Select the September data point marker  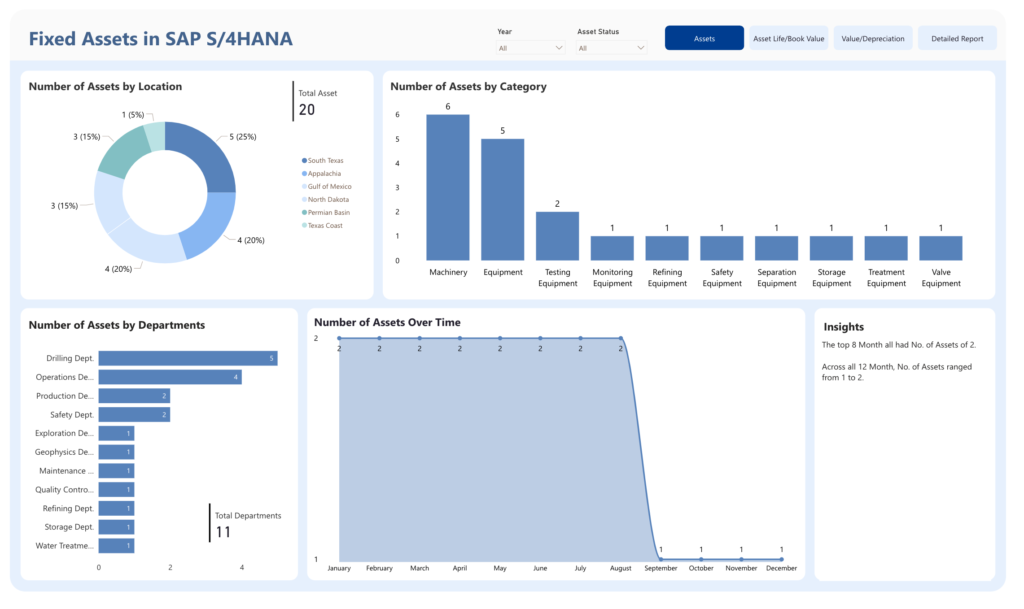(661, 559)
